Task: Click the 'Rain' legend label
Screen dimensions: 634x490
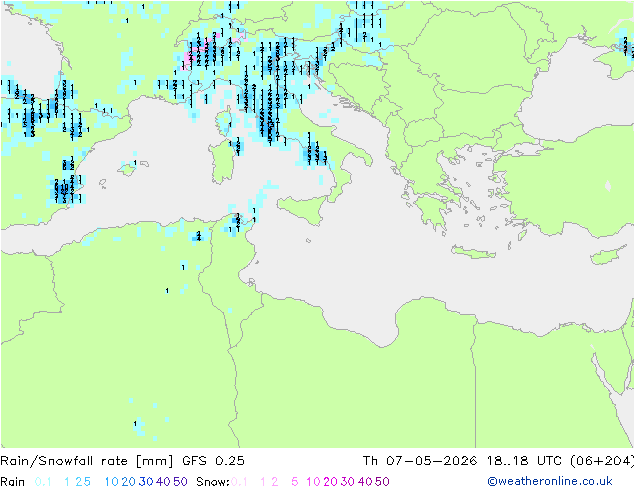Action: 13,482
